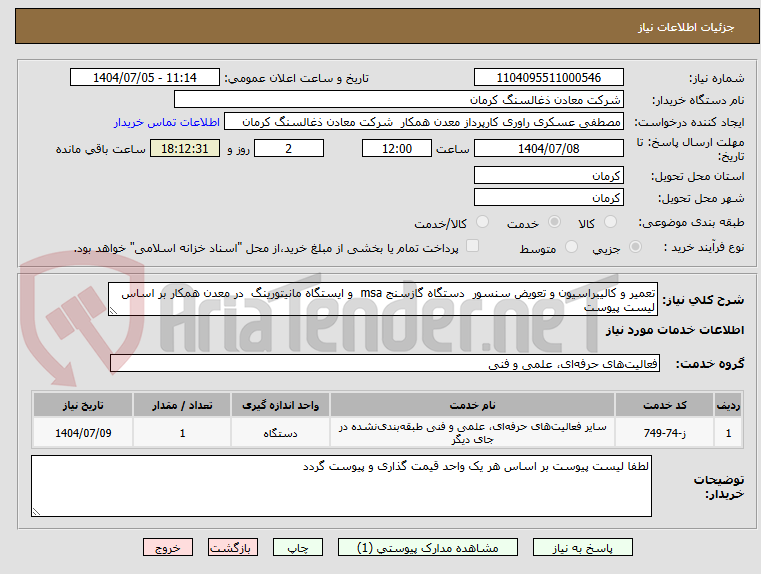Image resolution: width=761 pixels, height=574 pixels.
Task: Click the ساعت باقی مانده label
Action: 100,149
